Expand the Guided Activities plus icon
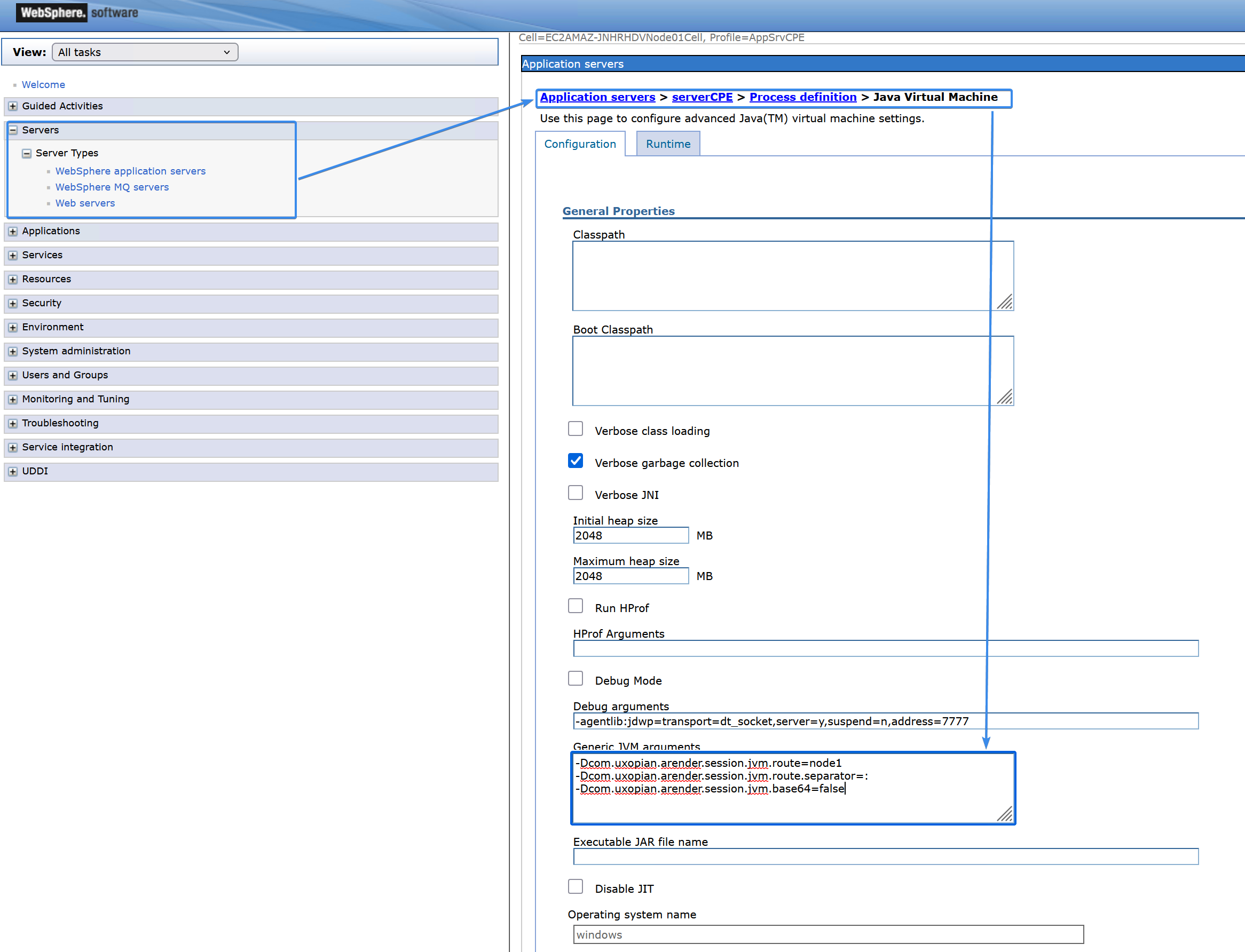The width and height of the screenshot is (1245, 952). coord(12,106)
